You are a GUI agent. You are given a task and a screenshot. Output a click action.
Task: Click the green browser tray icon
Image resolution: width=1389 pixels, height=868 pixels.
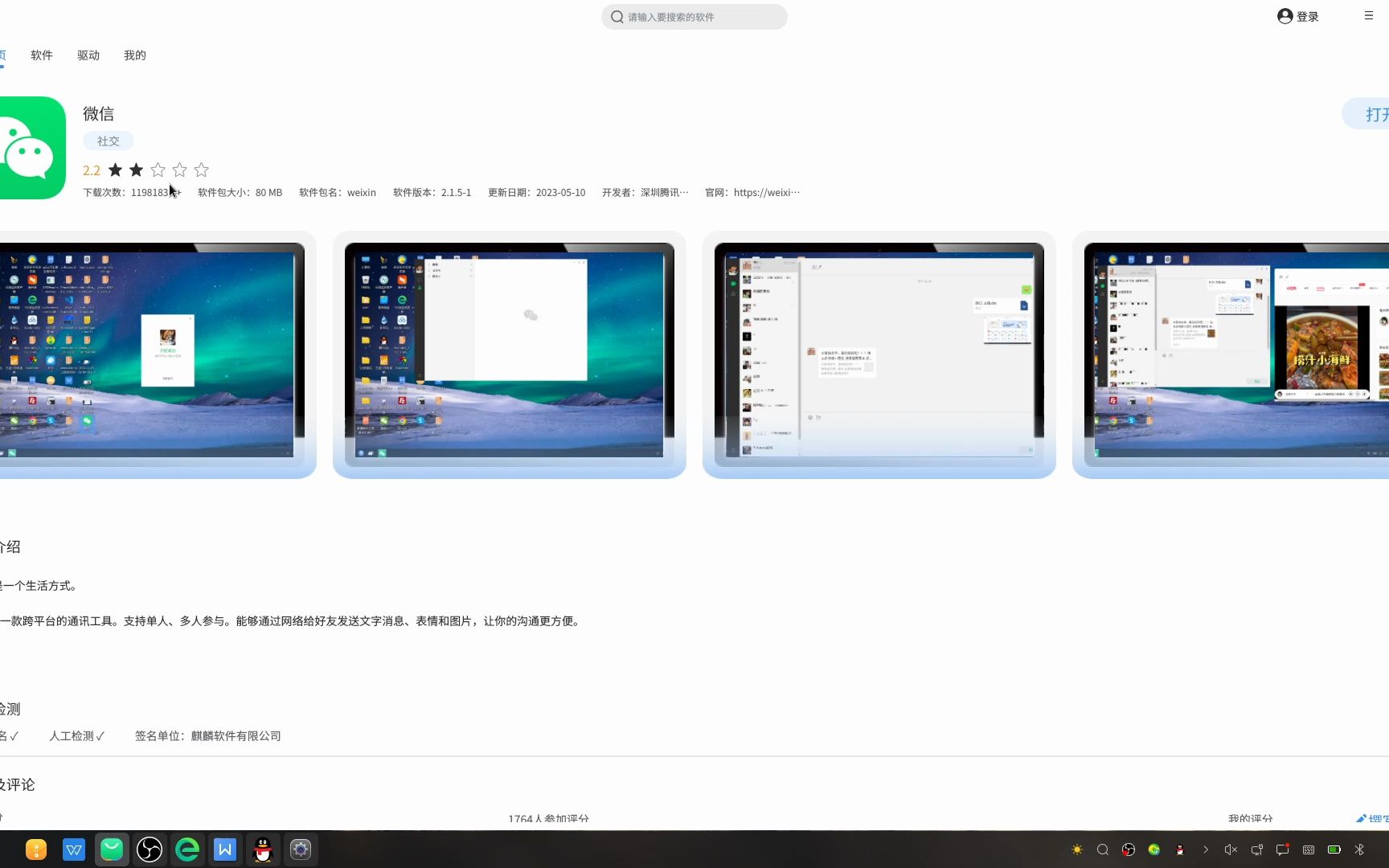(1154, 850)
